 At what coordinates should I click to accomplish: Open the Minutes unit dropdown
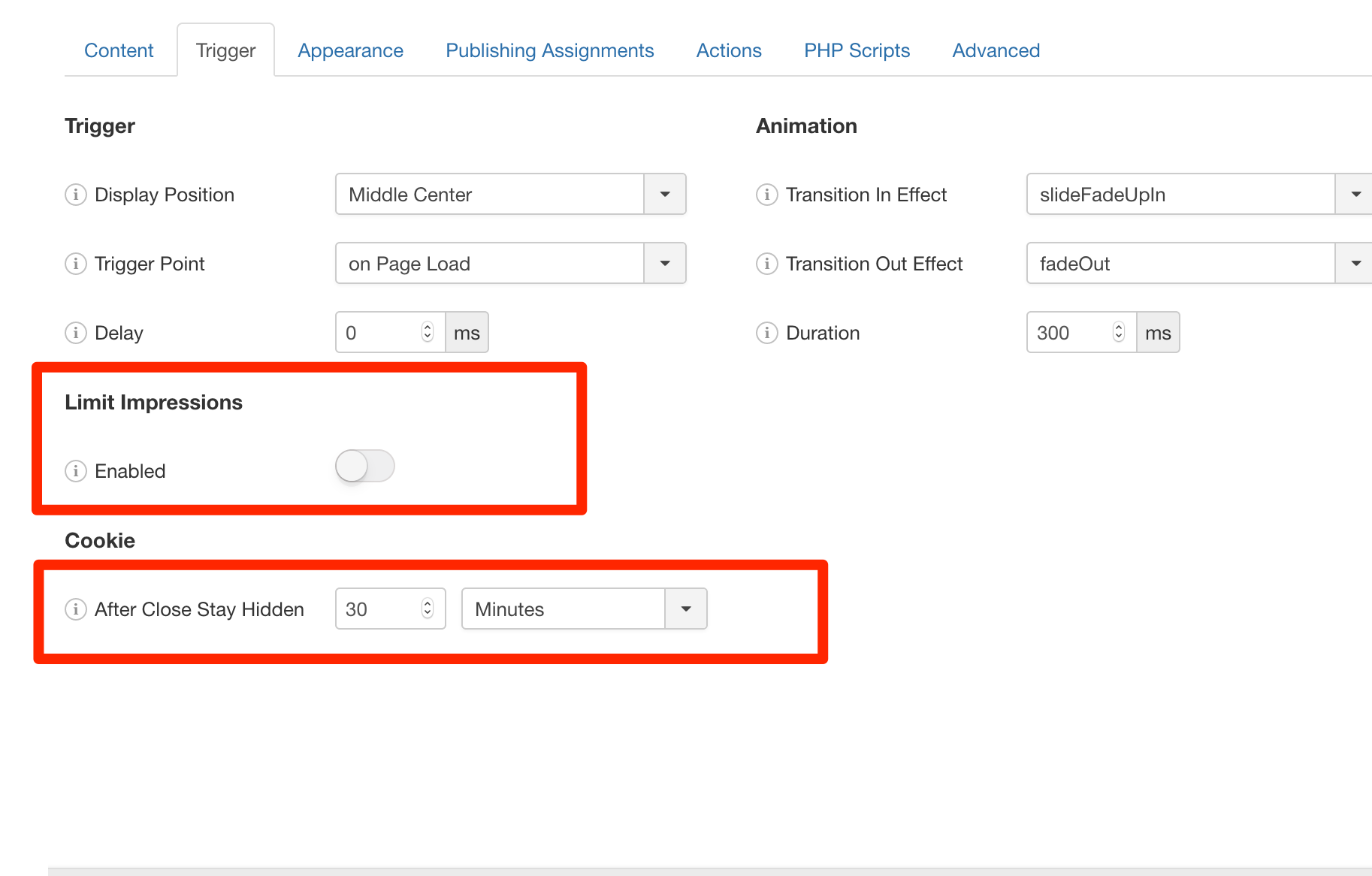coord(584,609)
